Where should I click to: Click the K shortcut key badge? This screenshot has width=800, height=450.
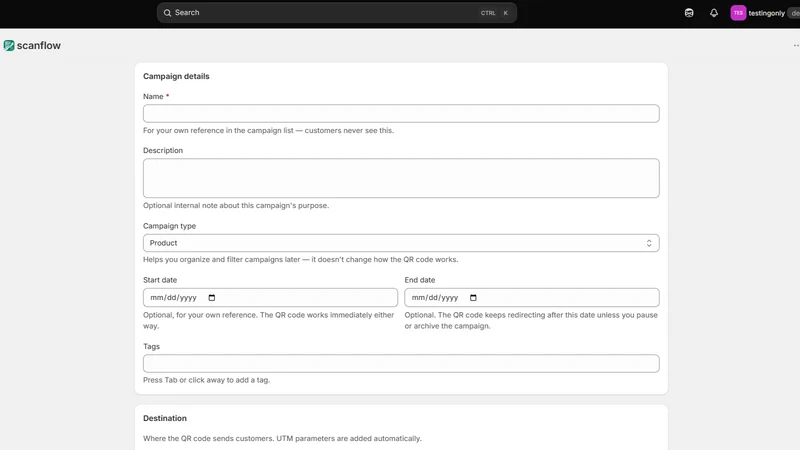(x=506, y=13)
